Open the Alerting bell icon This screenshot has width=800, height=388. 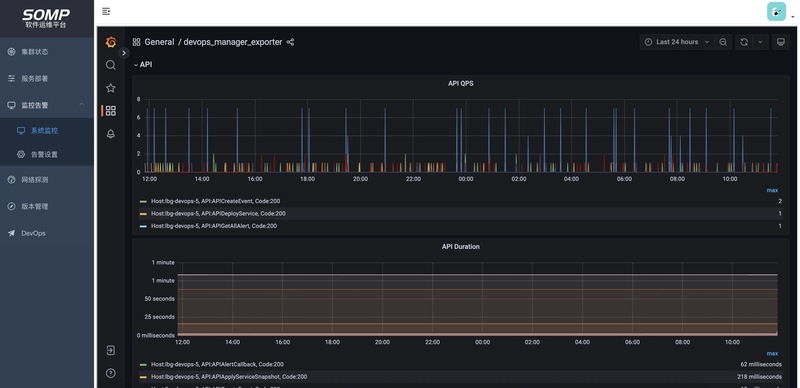coord(111,134)
